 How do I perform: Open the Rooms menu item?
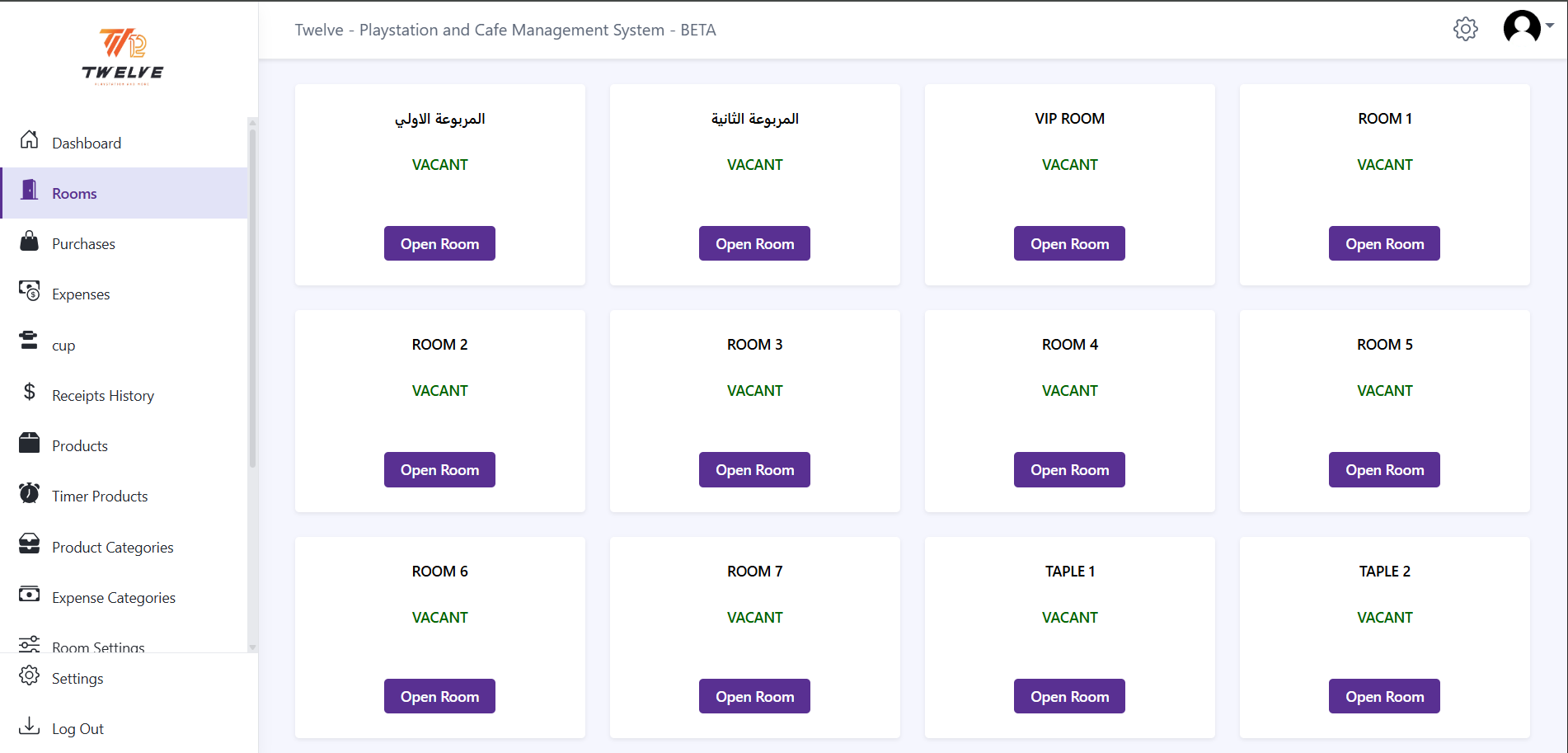tap(74, 194)
